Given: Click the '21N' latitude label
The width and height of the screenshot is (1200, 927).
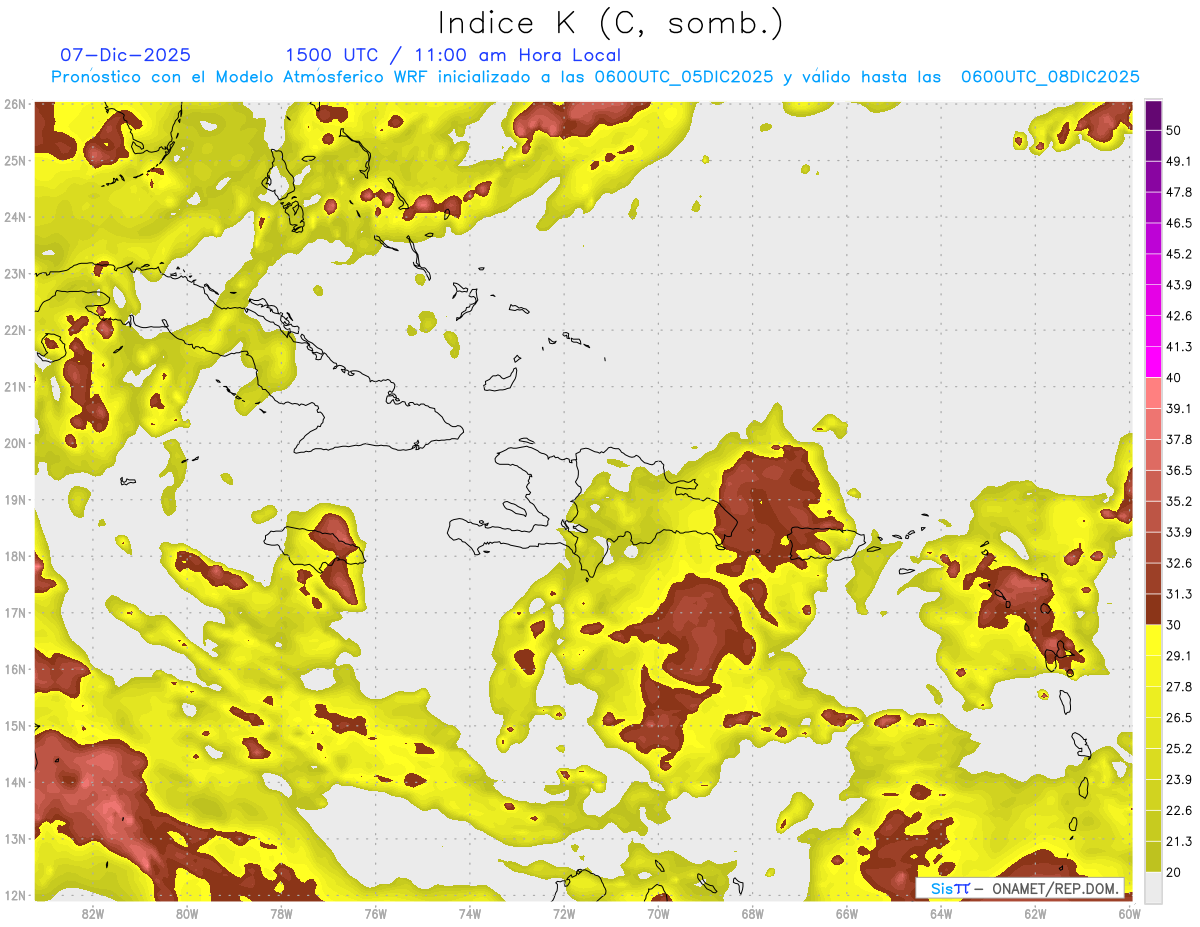Looking at the screenshot, I should click(x=15, y=386).
